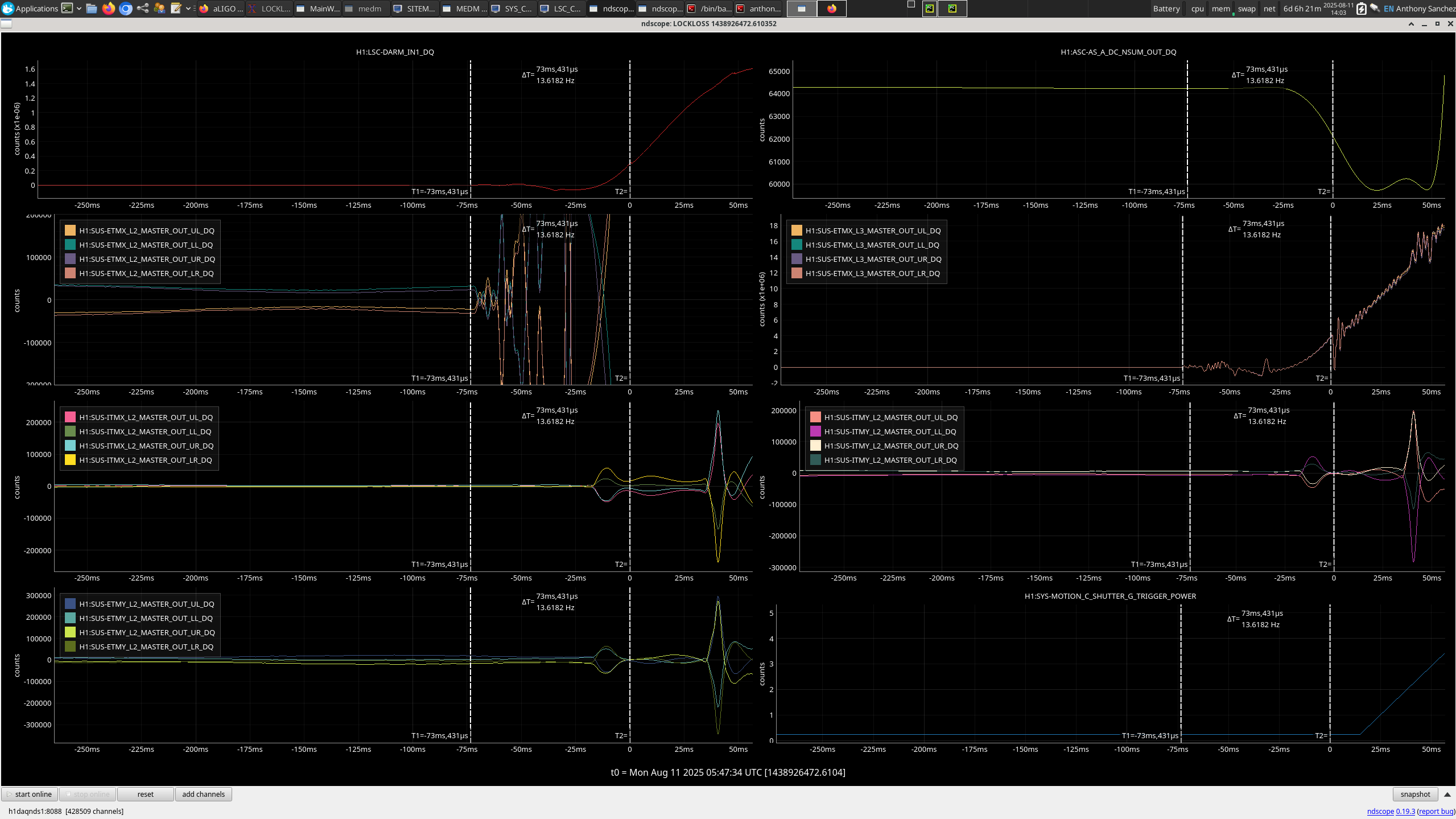Click the cpu load monitor

point(1198,9)
